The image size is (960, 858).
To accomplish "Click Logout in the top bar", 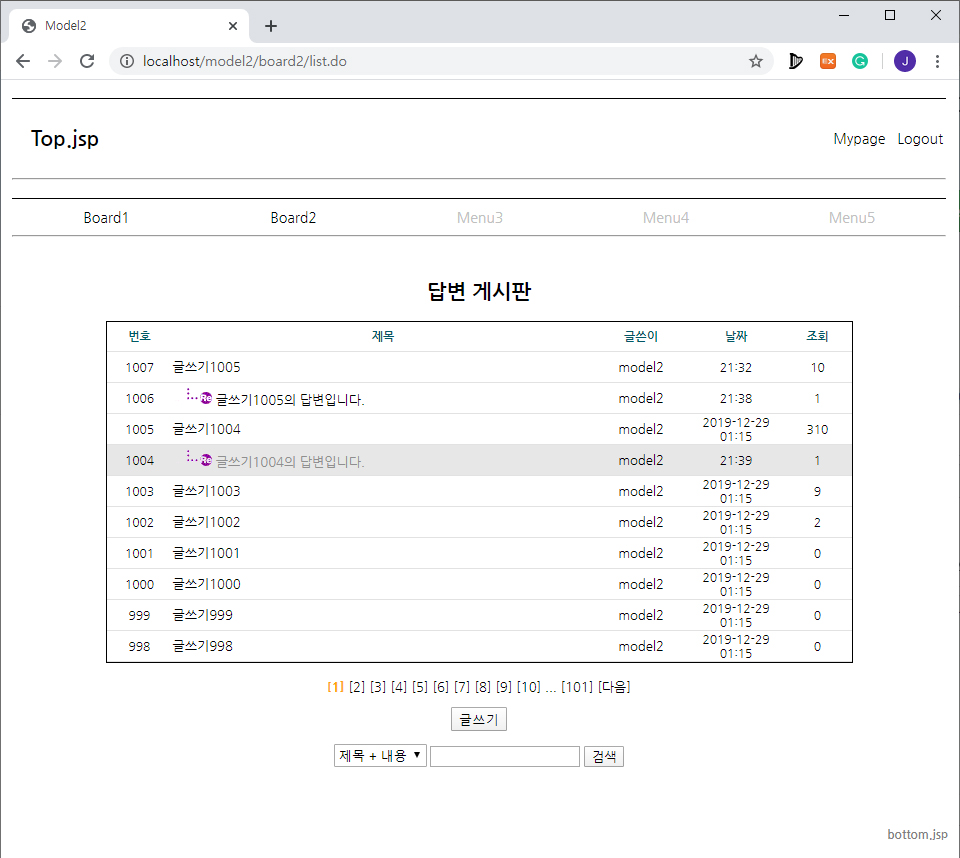I will coord(920,139).
